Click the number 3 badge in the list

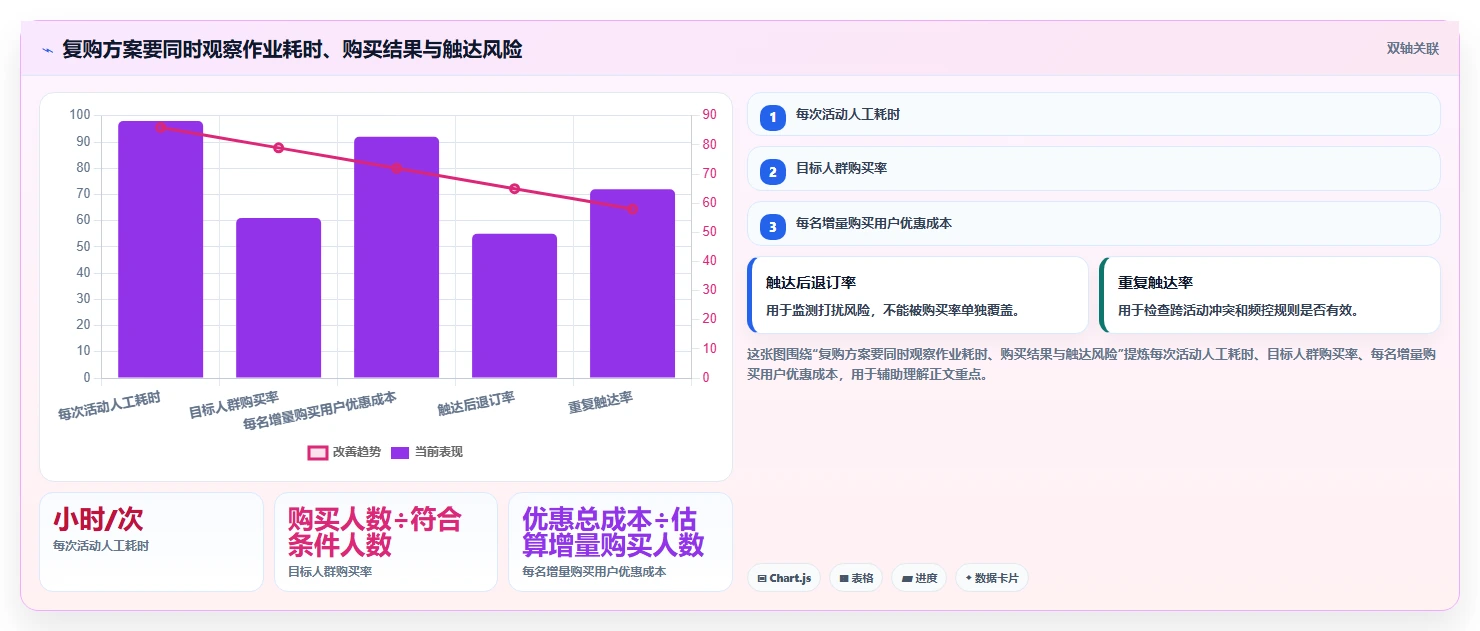pos(772,226)
